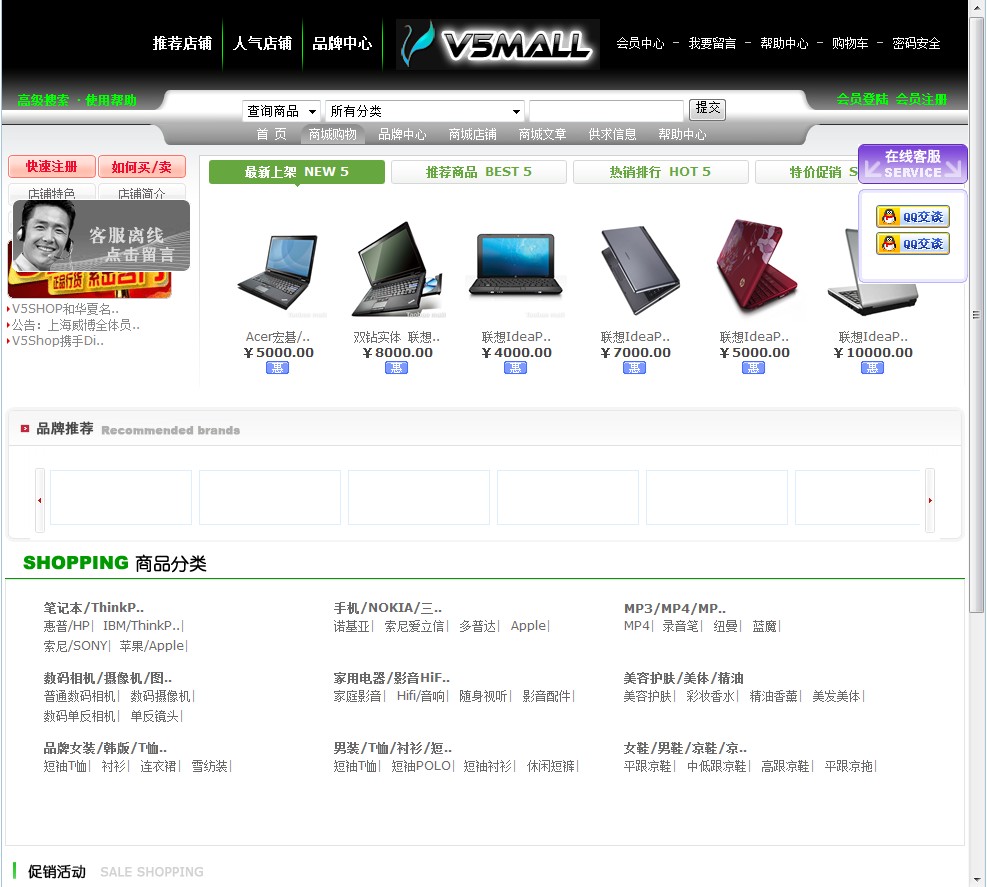Open subcategory 录音笔
The image size is (987, 887).
(680, 626)
